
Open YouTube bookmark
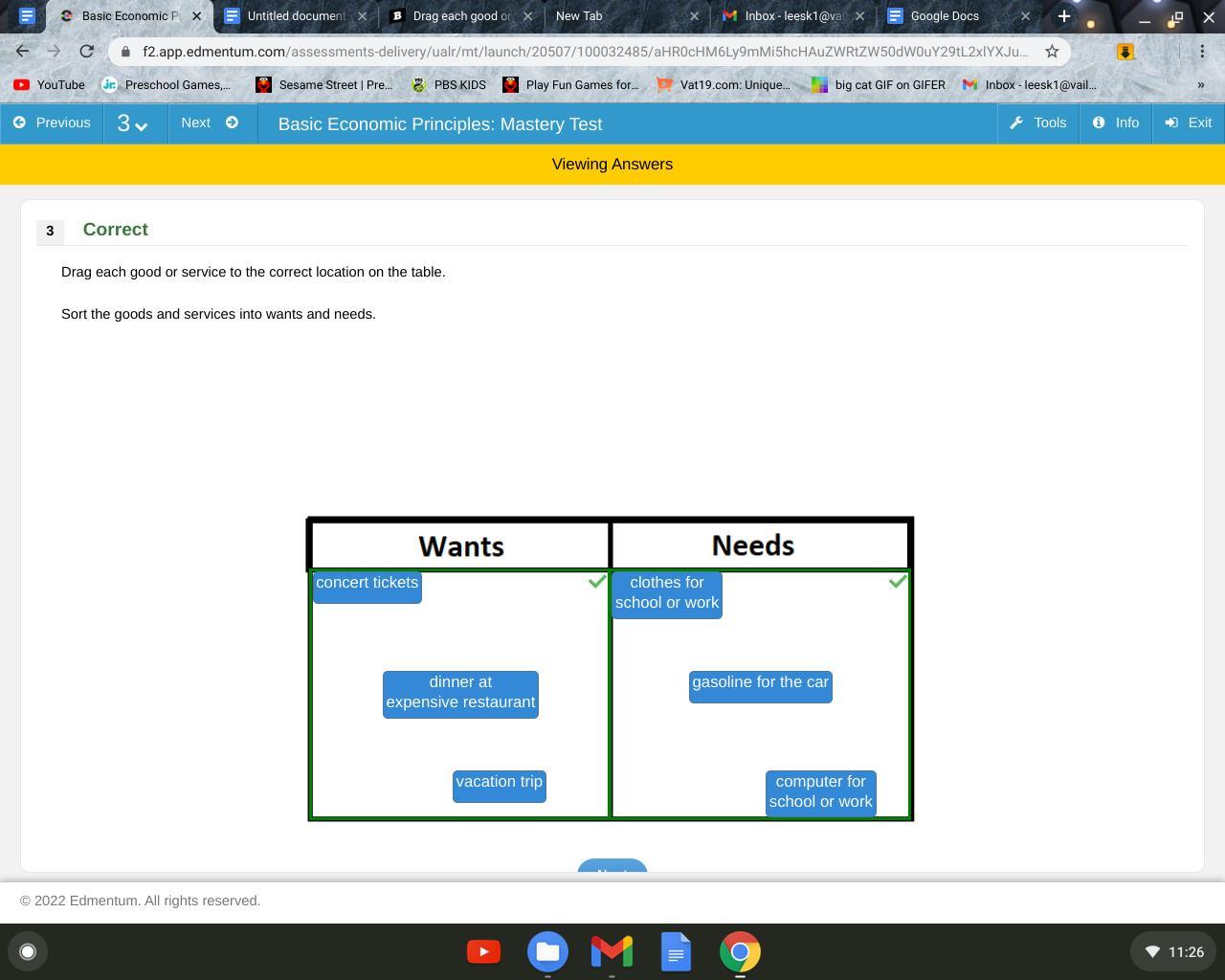click(x=49, y=85)
